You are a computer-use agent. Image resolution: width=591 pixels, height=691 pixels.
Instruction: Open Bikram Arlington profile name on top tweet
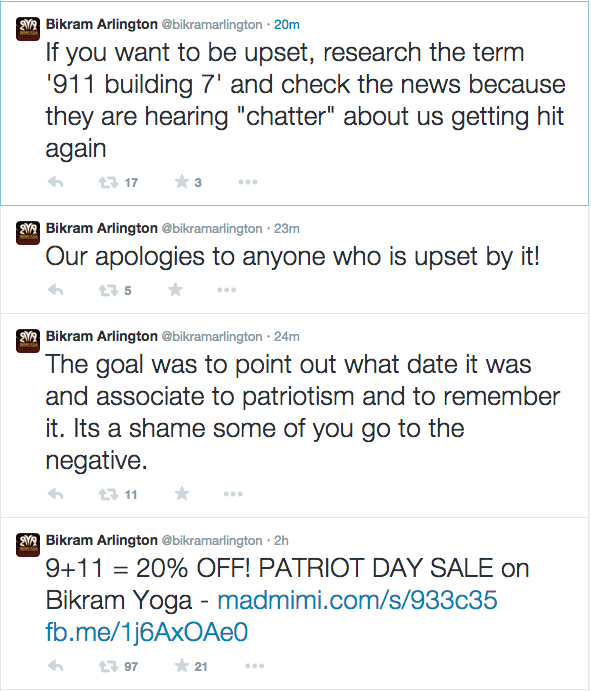click(x=102, y=24)
